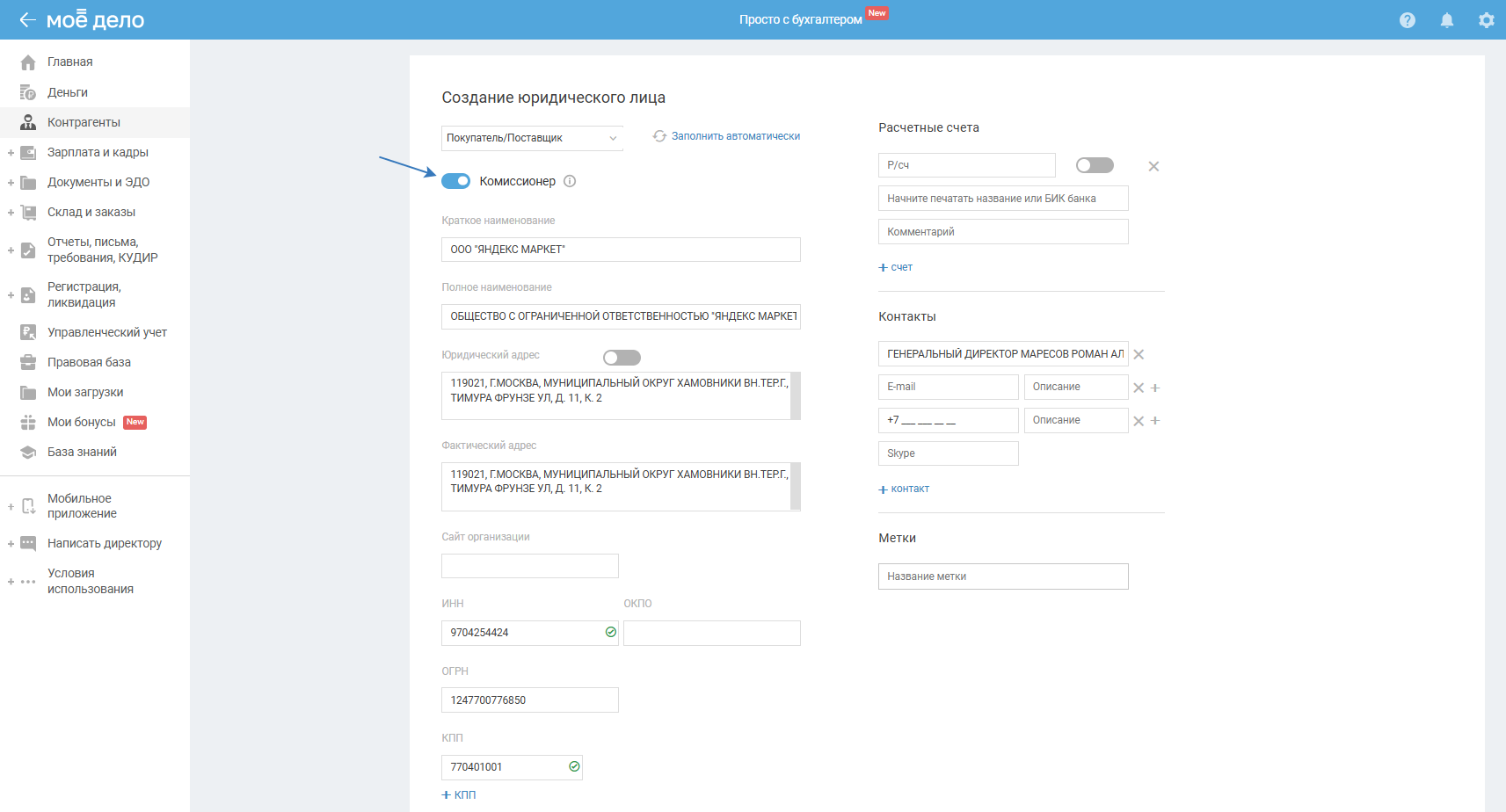The image size is (1506, 812).
Task: Click the Комиссионер info icon
Action: tap(570, 181)
